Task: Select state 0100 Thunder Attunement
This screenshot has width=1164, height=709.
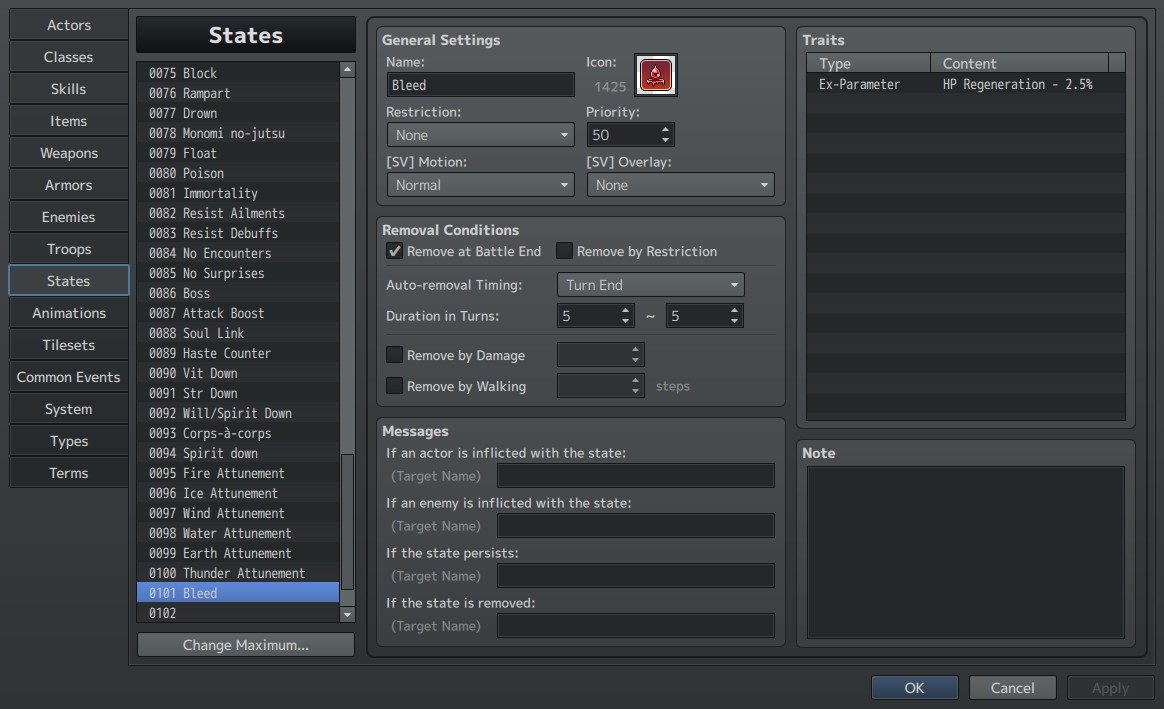Action: click(x=238, y=573)
